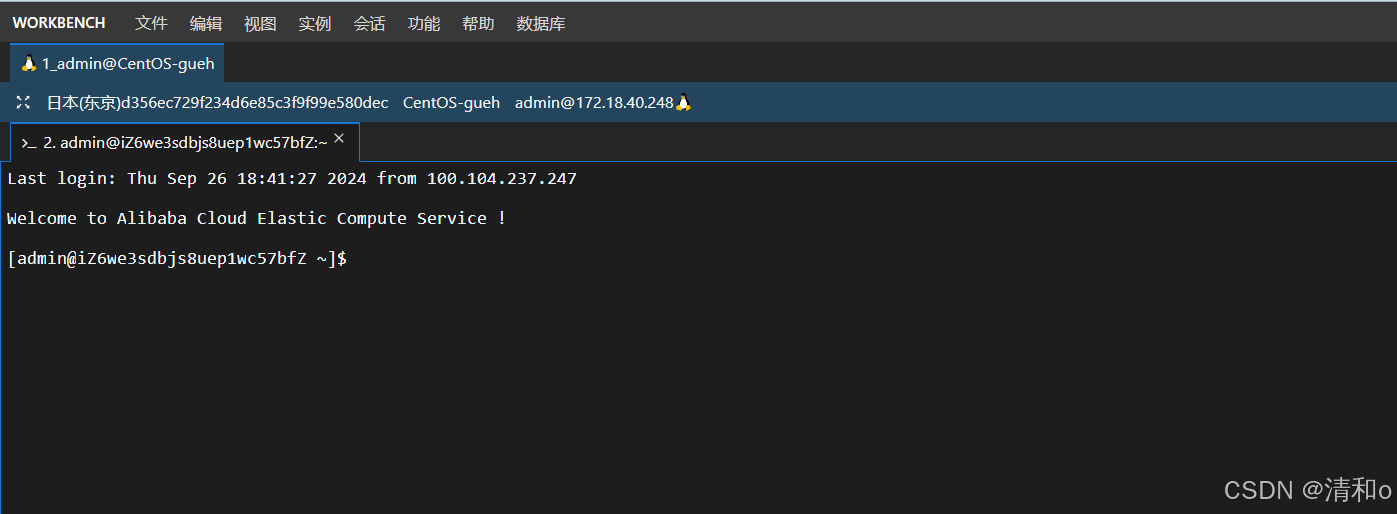
Task: Select the 2. admin@iZ6we3sdbjs8uep1wc57bfZ terminal tab
Action: coord(185,143)
